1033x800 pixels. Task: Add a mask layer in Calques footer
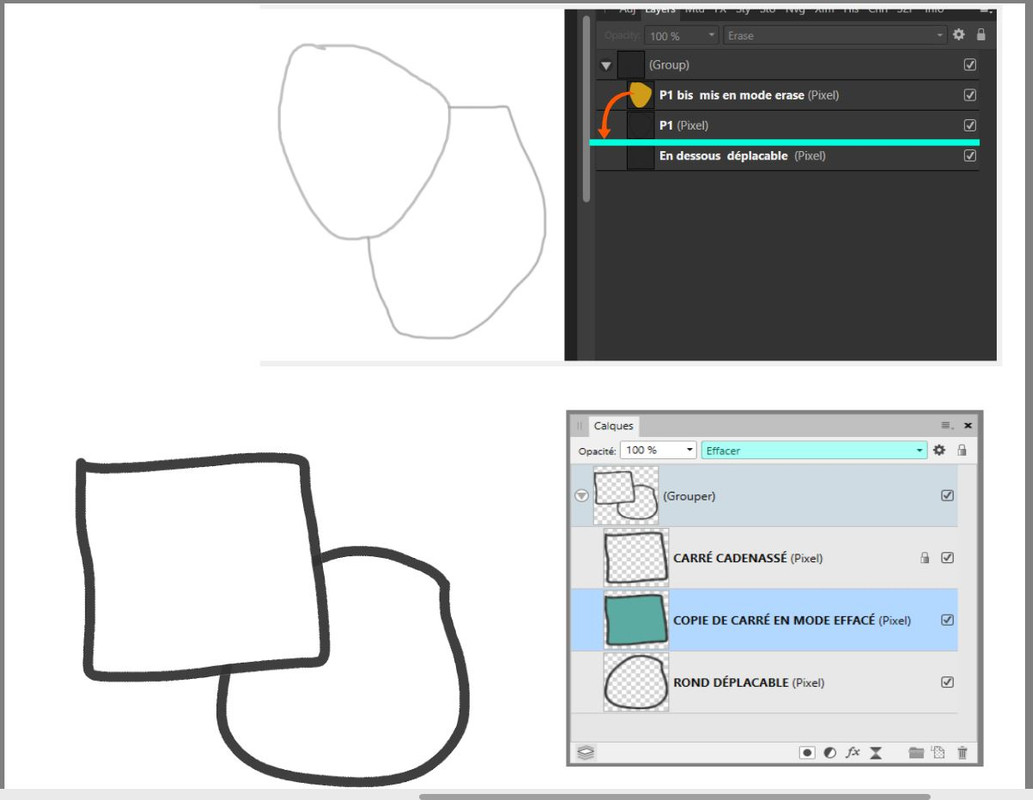(807, 753)
